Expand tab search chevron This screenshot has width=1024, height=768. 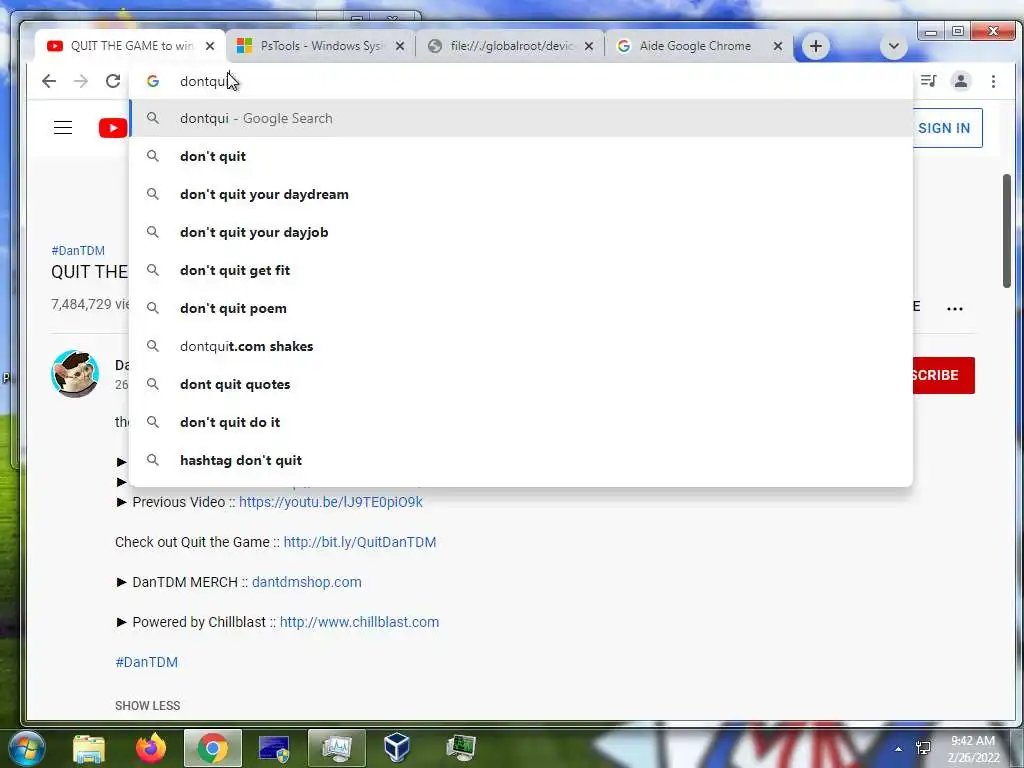[x=894, y=46]
